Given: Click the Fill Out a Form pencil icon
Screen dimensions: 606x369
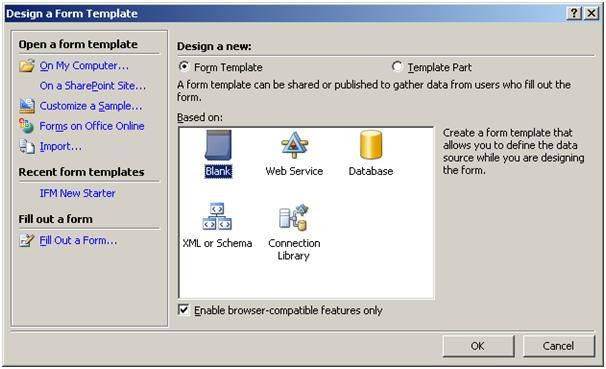Looking at the screenshot, I should (x=27, y=240).
